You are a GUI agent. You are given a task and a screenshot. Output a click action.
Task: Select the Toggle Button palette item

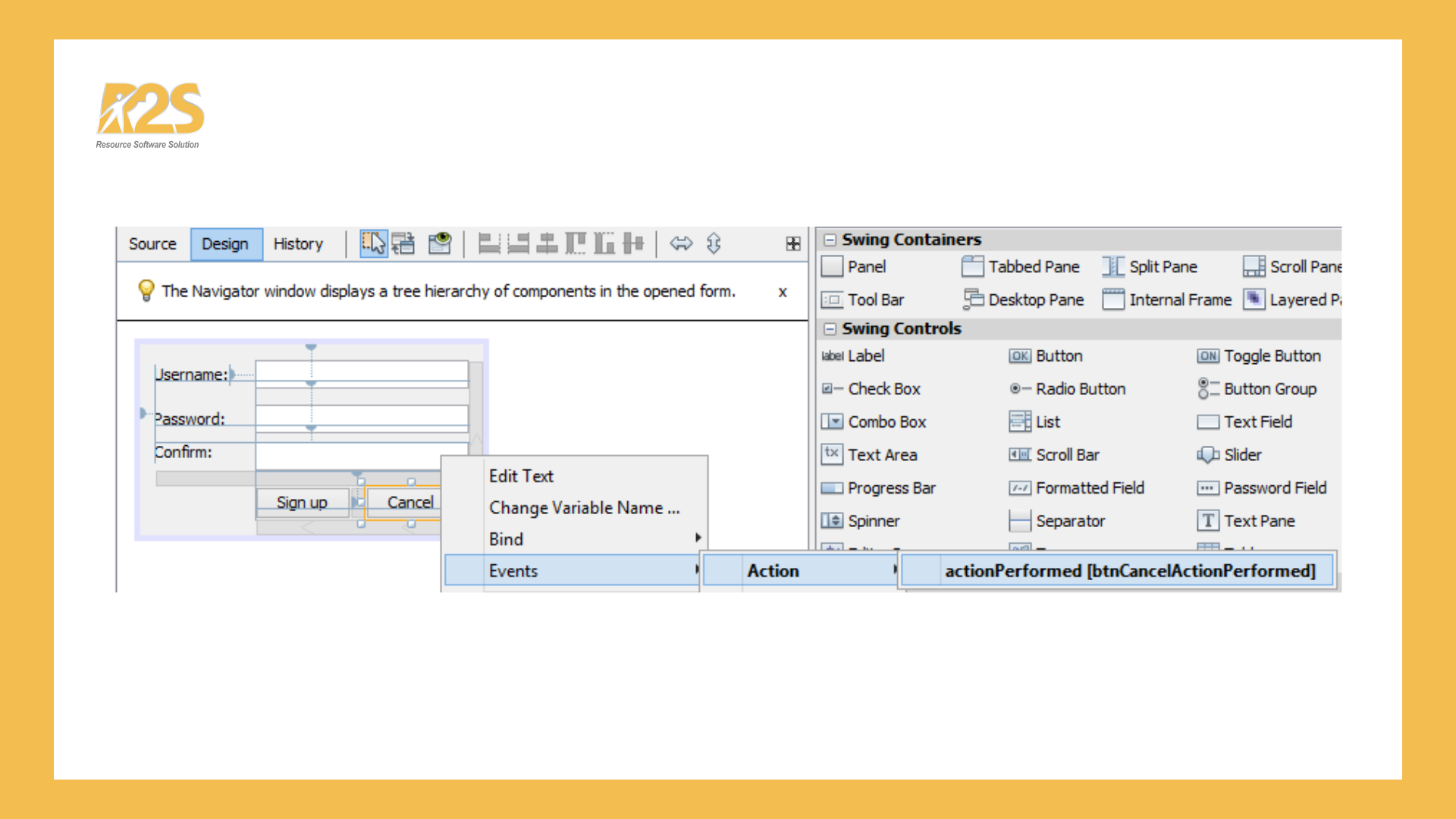tap(1272, 356)
